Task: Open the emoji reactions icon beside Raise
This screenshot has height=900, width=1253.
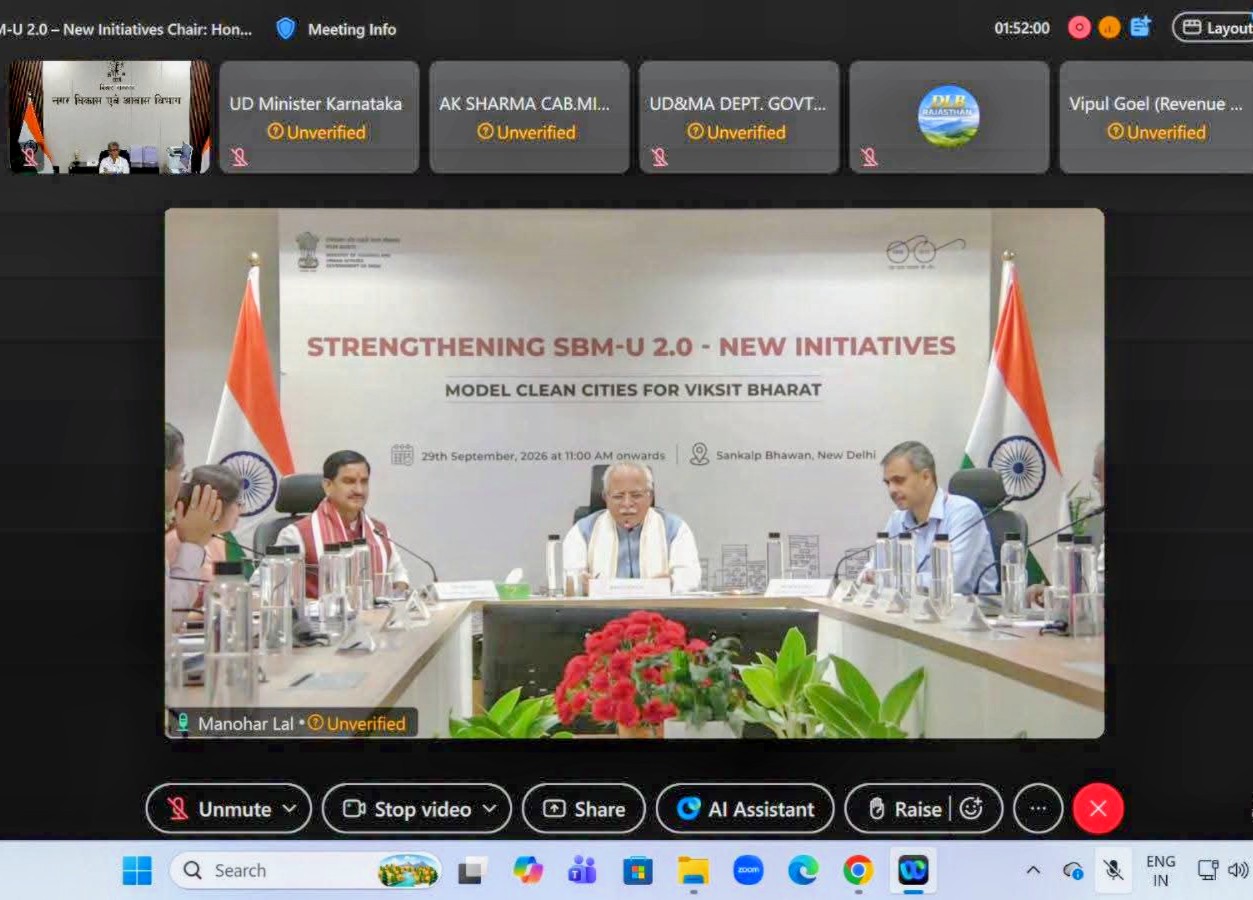Action: coord(971,809)
